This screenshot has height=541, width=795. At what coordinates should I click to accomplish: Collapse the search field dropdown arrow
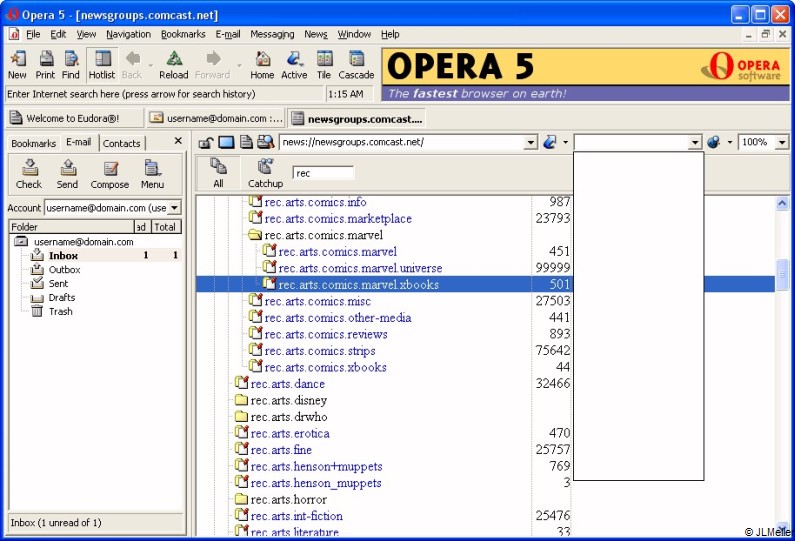coord(695,142)
